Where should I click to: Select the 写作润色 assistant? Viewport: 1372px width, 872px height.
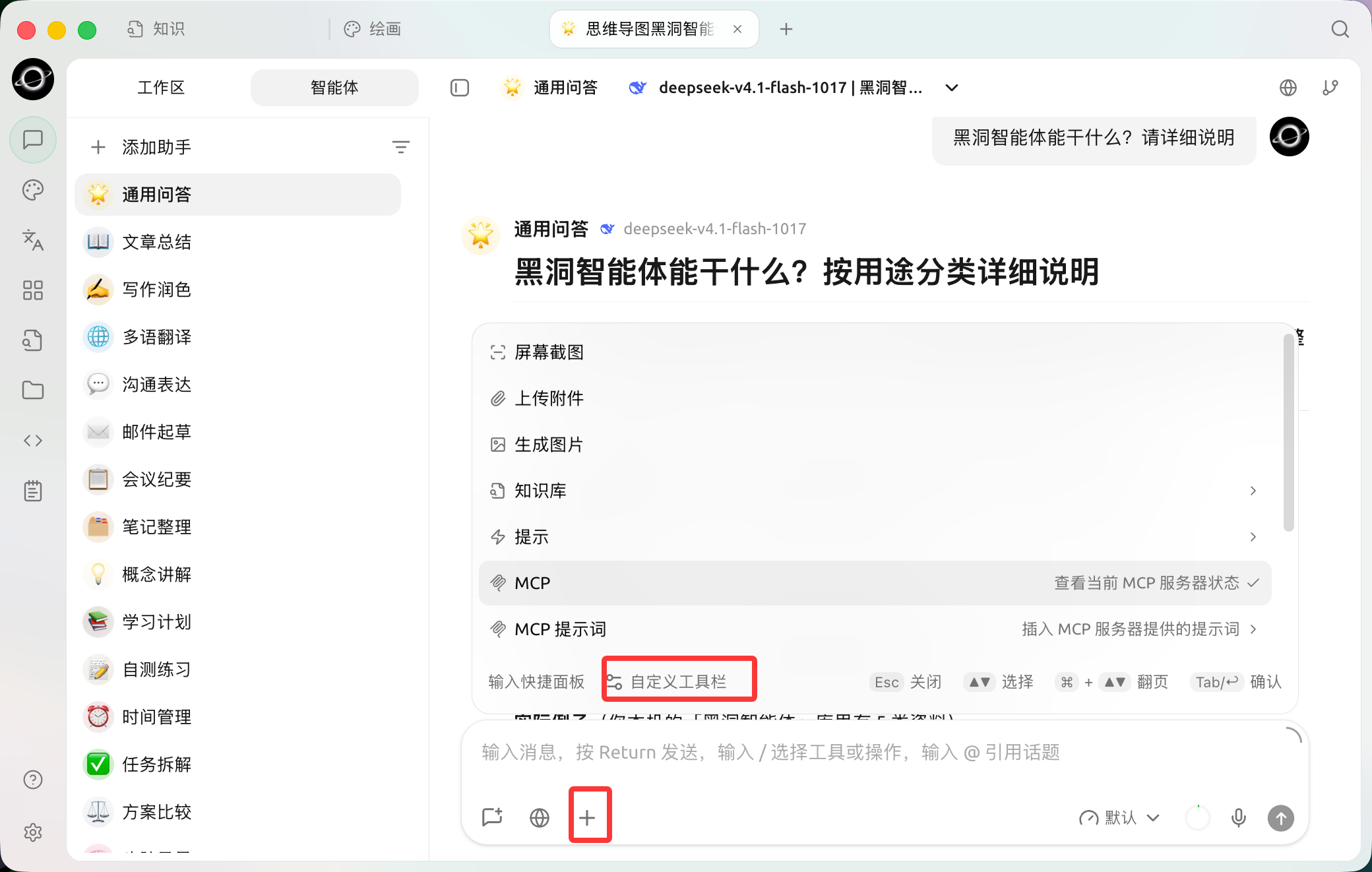coord(238,290)
